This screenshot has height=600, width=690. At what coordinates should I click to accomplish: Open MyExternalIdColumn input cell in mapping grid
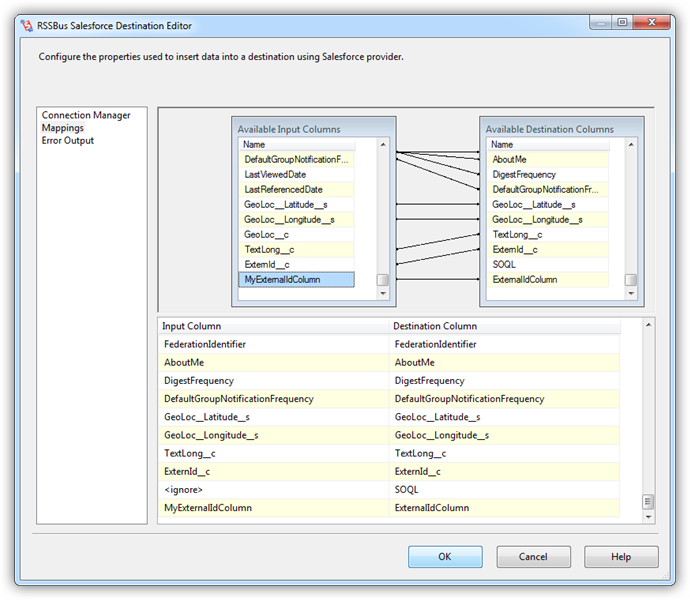tap(274, 508)
